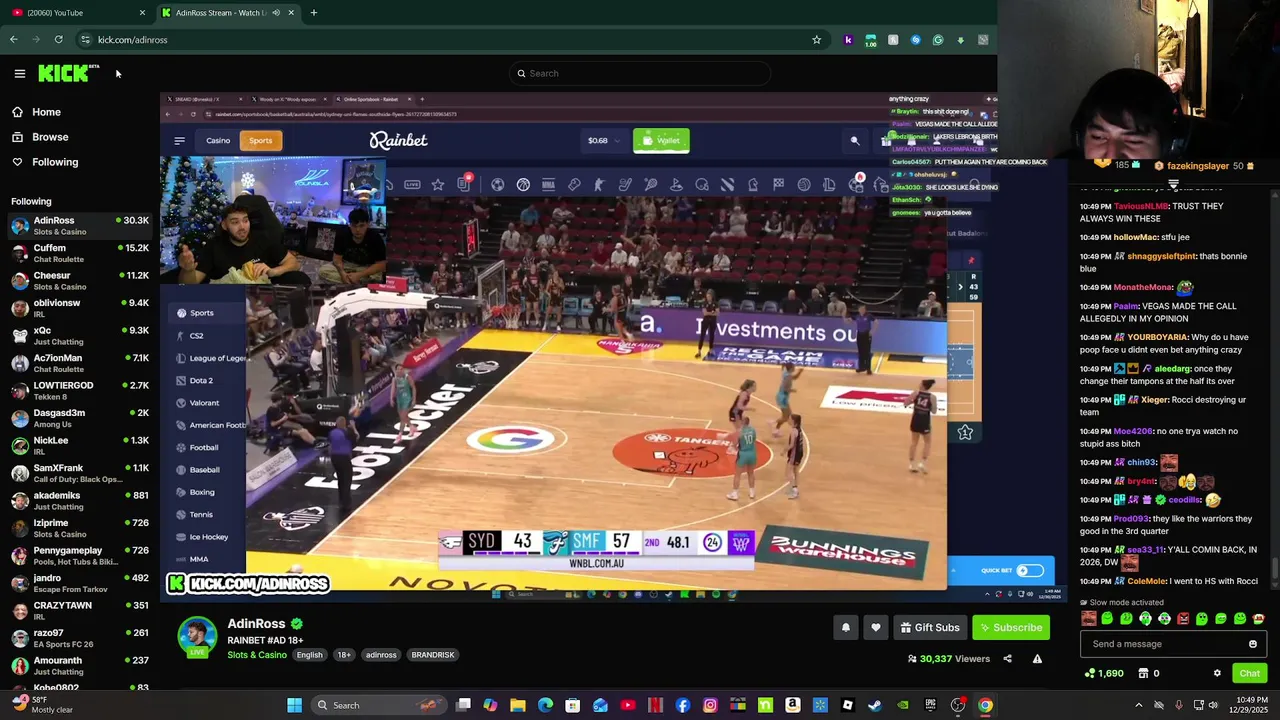Image resolution: width=1280 pixels, height=720 pixels.
Task: Click the Kick search field
Action: tap(640, 73)
